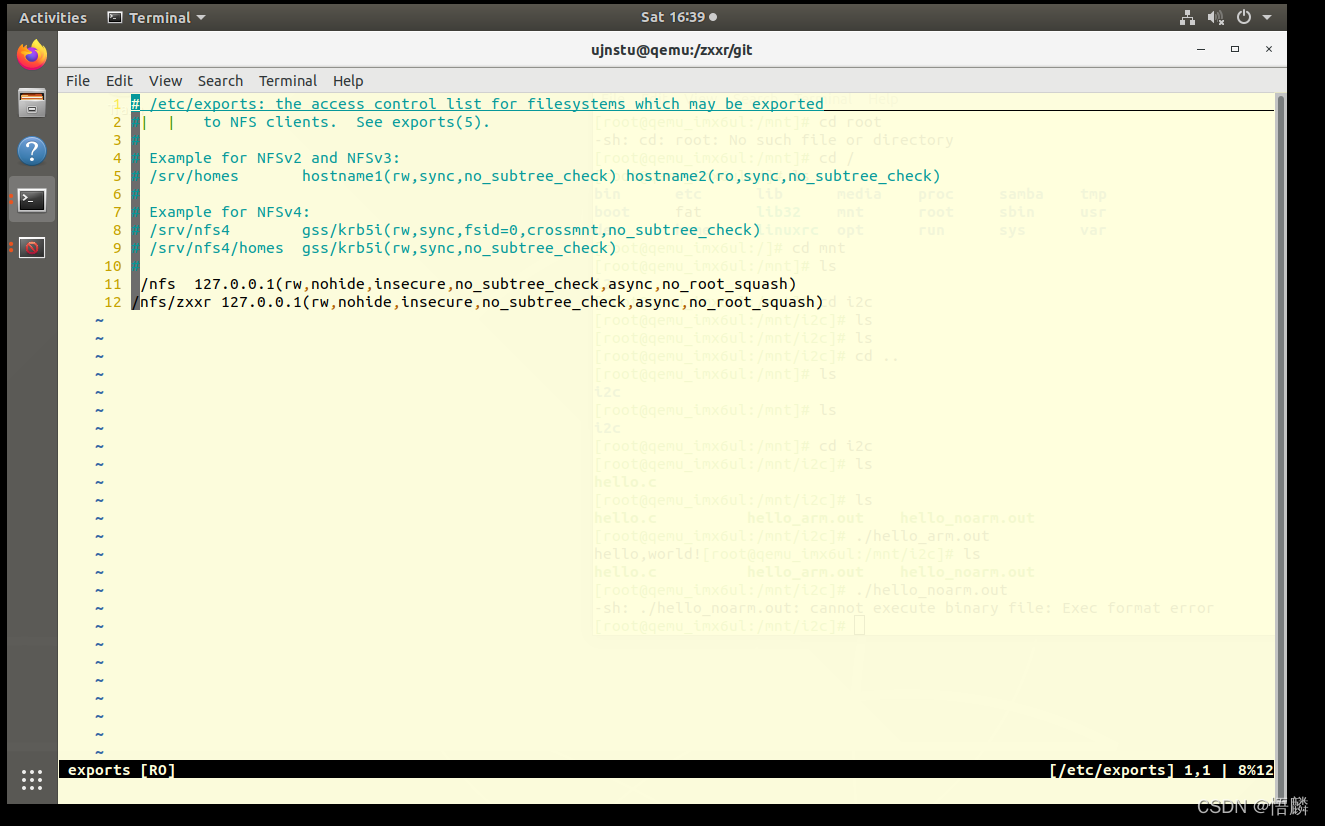Viewport: 1325px width, 826px height.
Task: Click '/srv/nfs4/homes' line text
Action: pyautogui.click(x=383, y=248)
